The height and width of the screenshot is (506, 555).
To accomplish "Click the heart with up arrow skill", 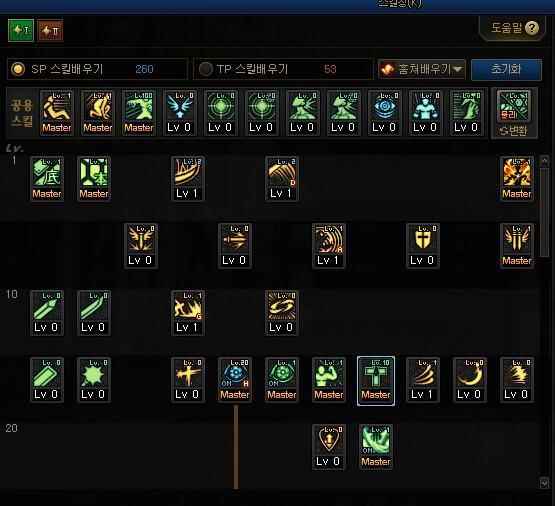I will 328,447.
